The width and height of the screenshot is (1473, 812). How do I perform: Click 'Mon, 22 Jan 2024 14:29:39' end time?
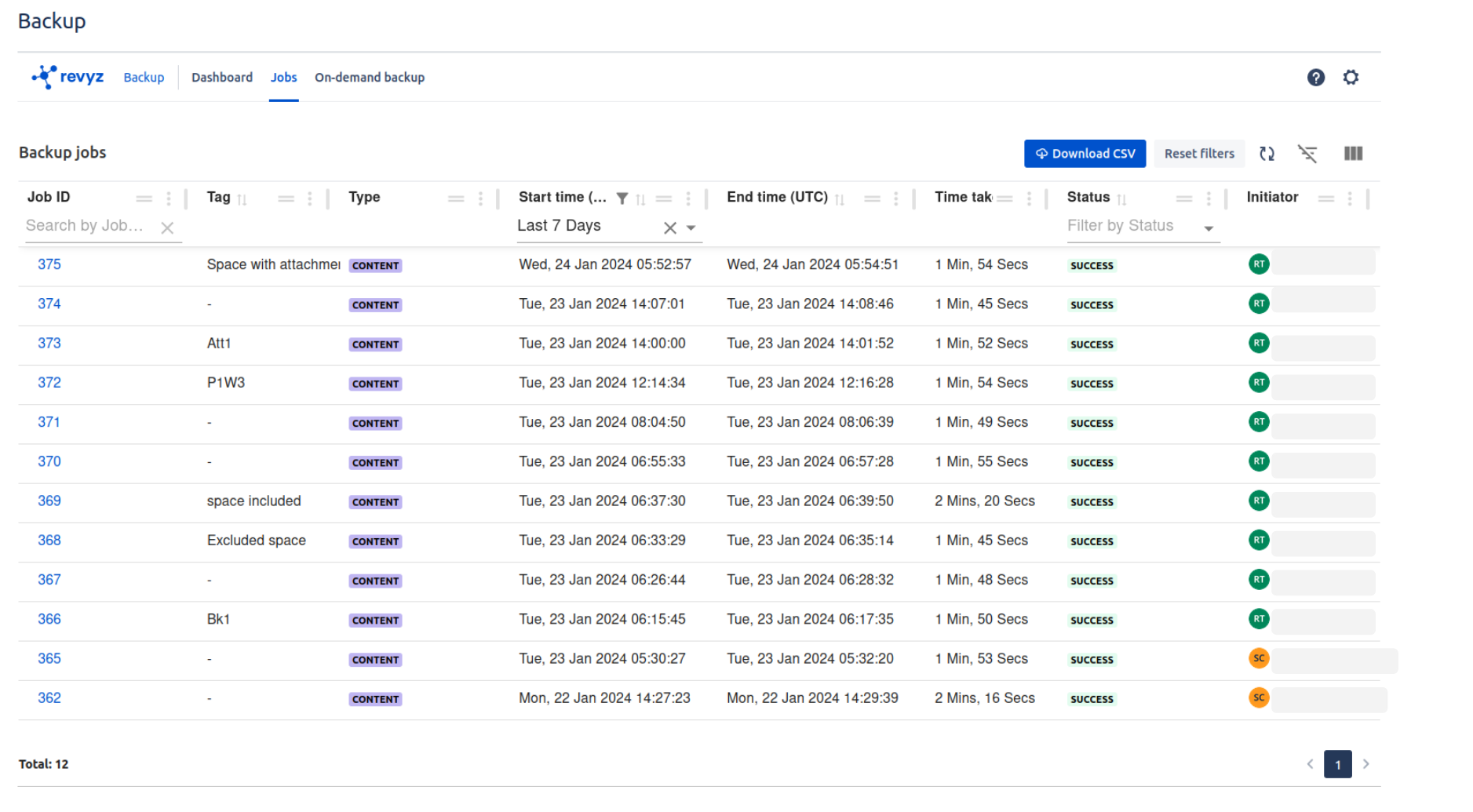coord(812,697)
